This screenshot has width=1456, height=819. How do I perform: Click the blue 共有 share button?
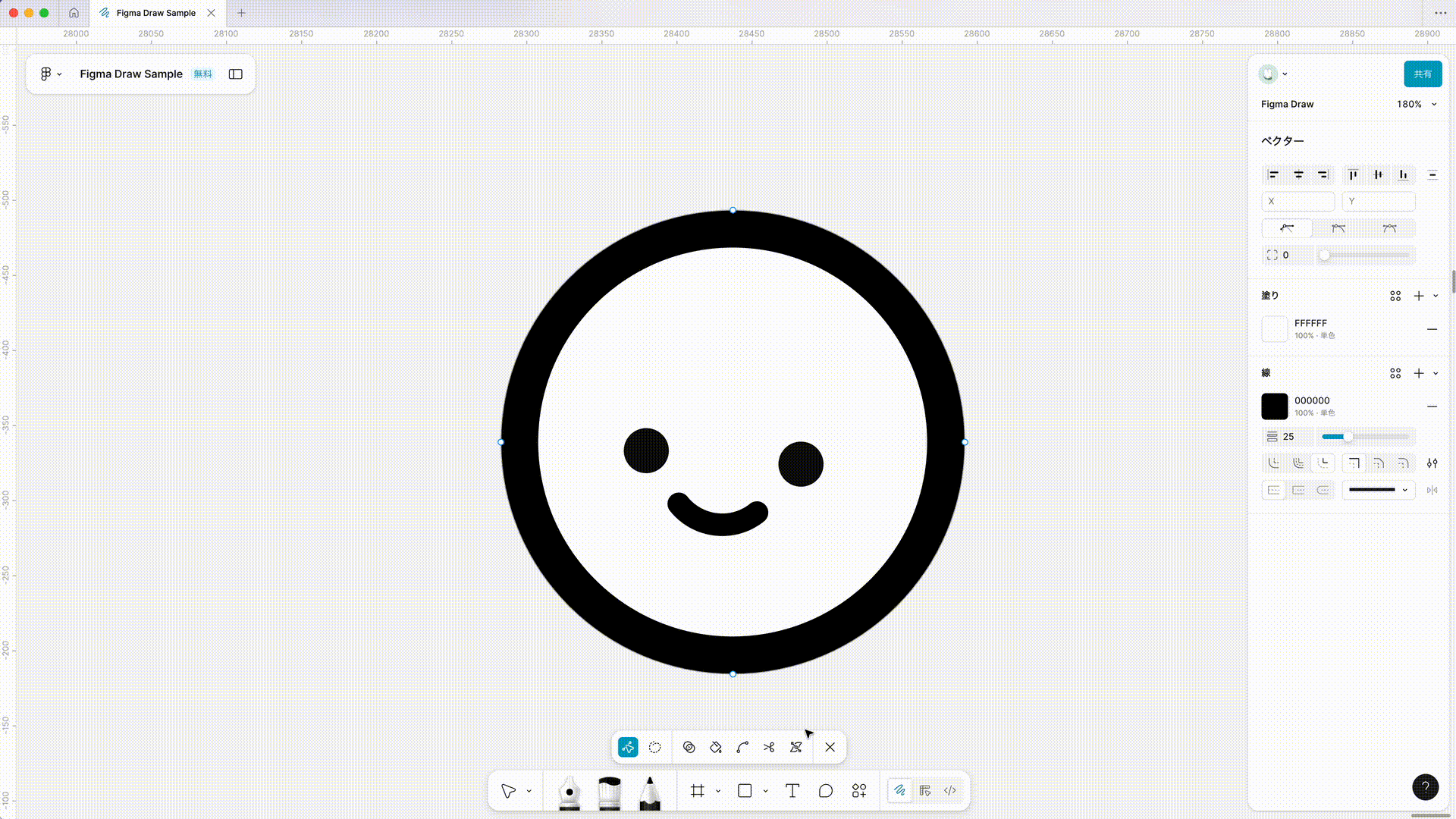click(x=1423, y=74)
